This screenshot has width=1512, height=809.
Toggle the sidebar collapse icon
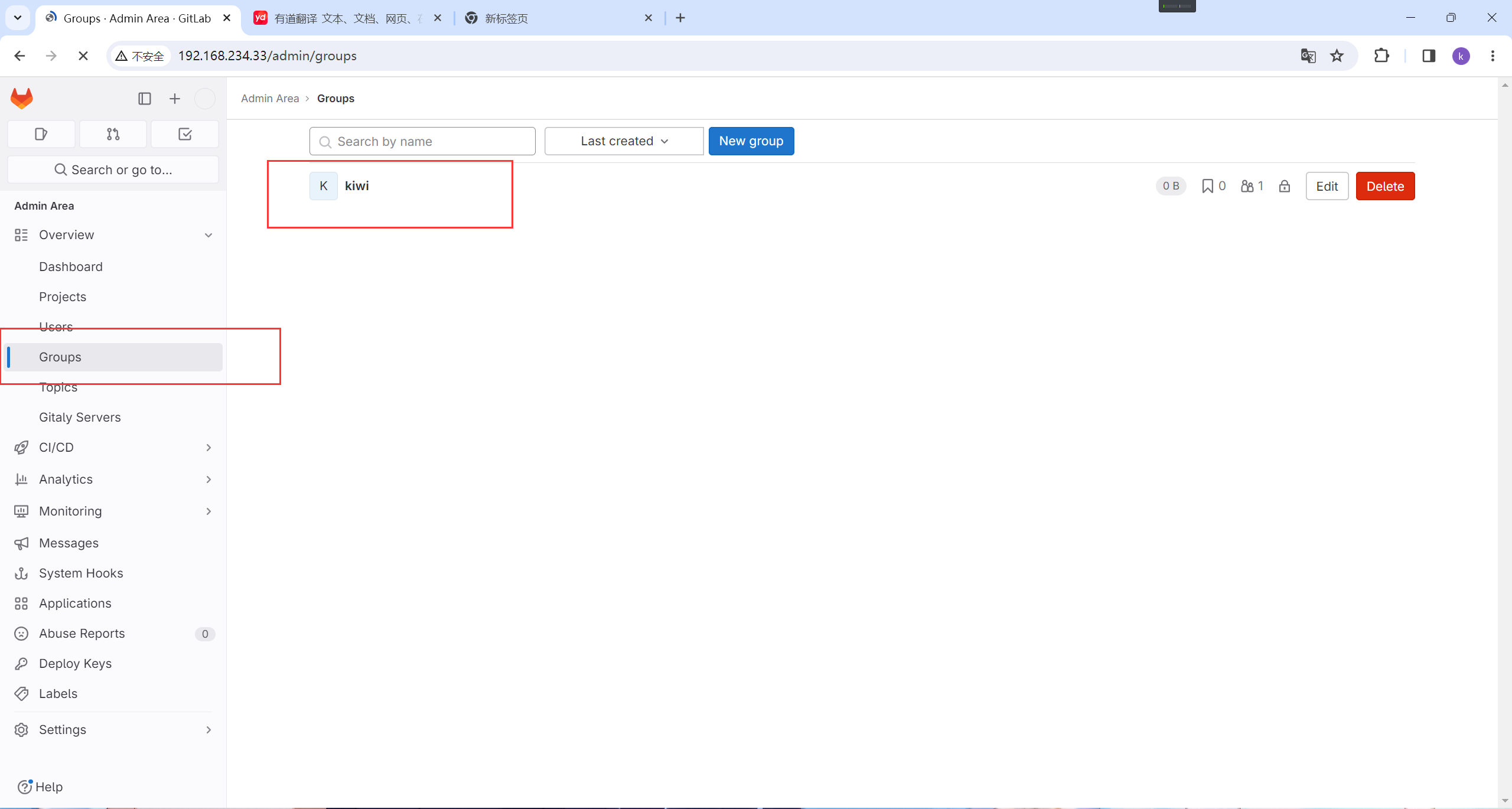point(145,99)
